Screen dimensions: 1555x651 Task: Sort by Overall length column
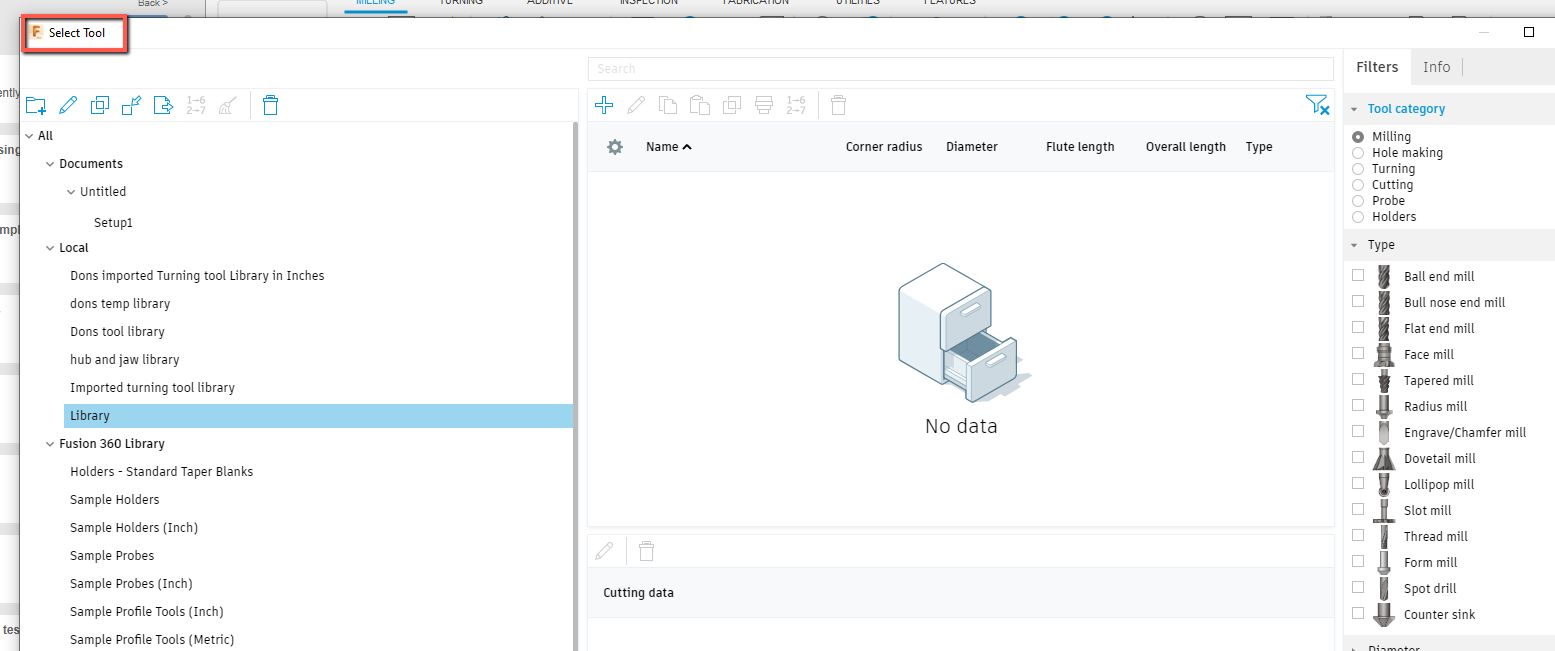1186,147
